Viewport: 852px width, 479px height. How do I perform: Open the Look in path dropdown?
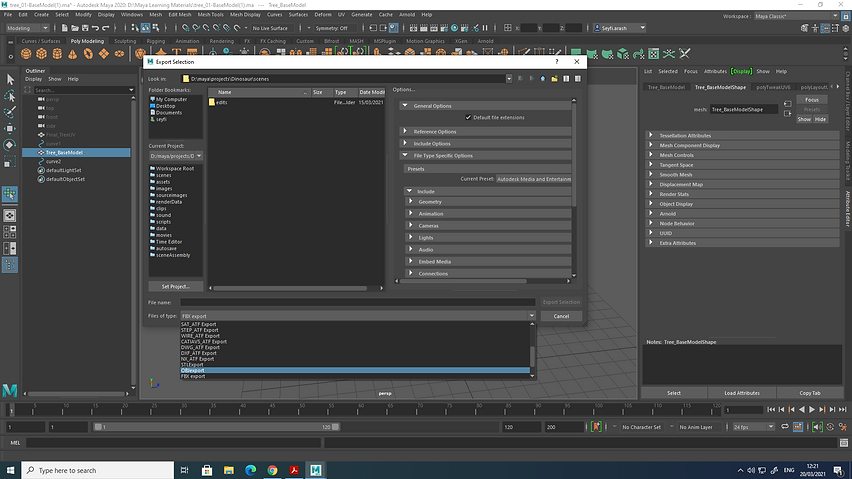(509, 79)
